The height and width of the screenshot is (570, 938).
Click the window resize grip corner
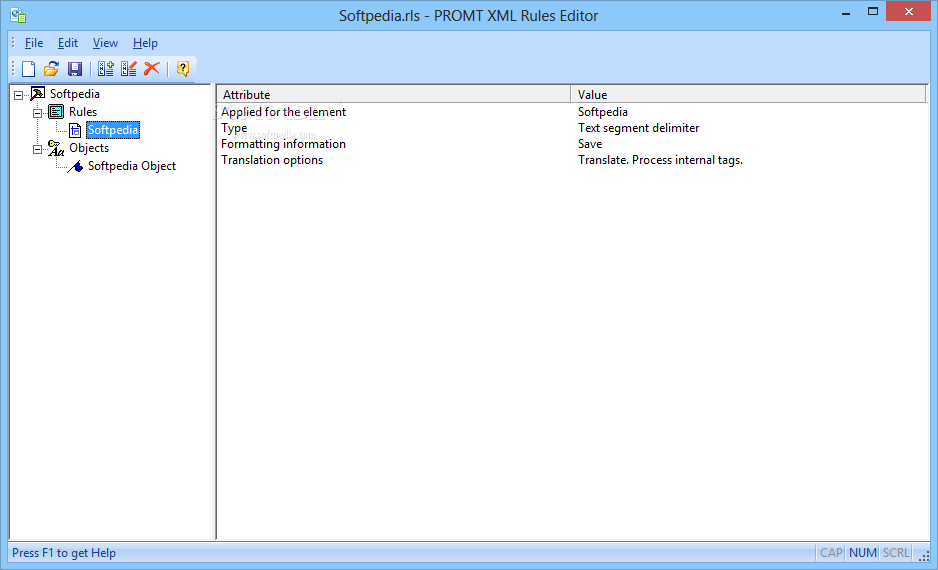pos(924,556)
